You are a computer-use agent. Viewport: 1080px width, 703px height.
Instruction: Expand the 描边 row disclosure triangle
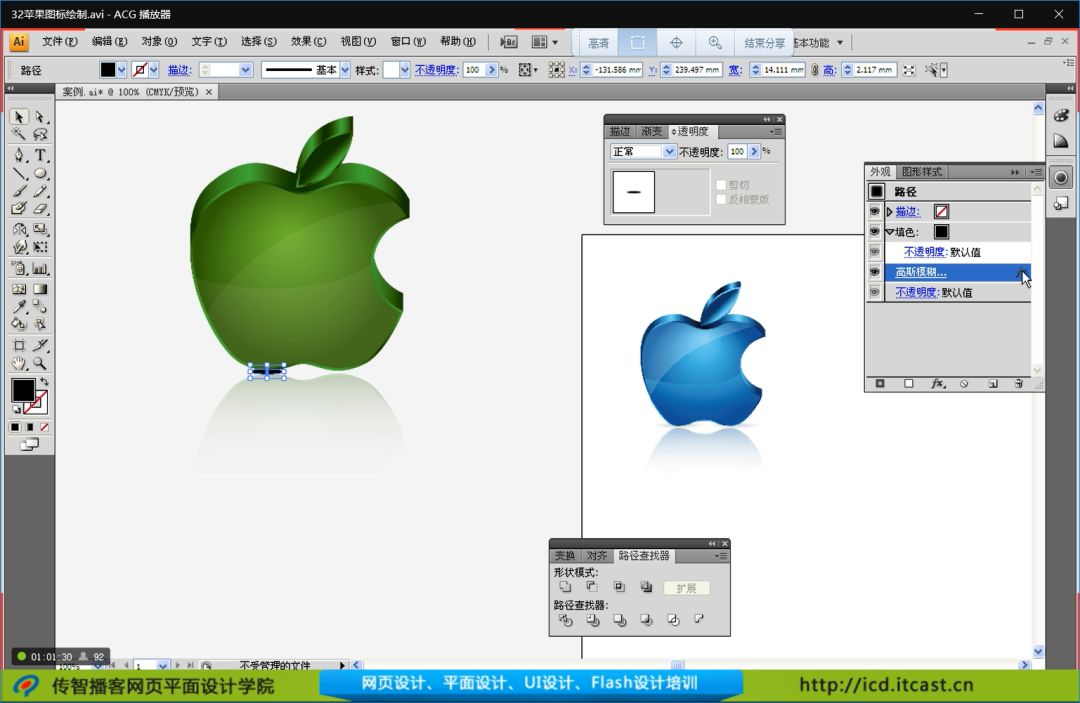click(889, 212)
